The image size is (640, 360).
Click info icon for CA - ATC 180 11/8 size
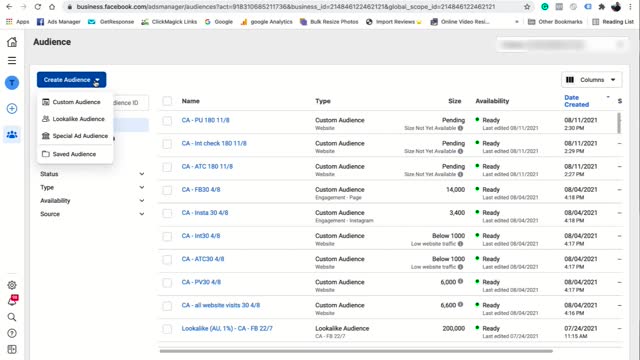pos(460,174)
